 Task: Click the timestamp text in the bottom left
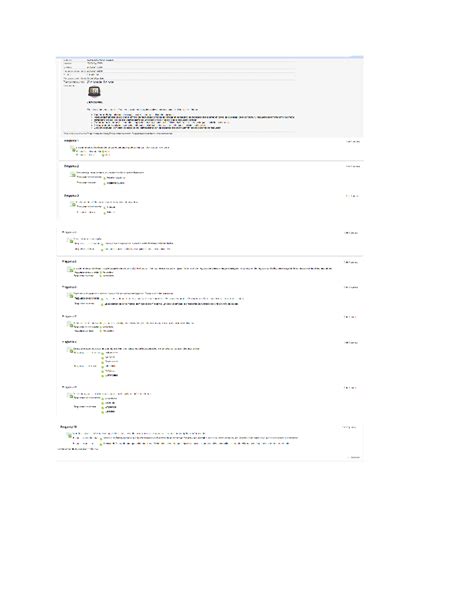click(77, 449)
